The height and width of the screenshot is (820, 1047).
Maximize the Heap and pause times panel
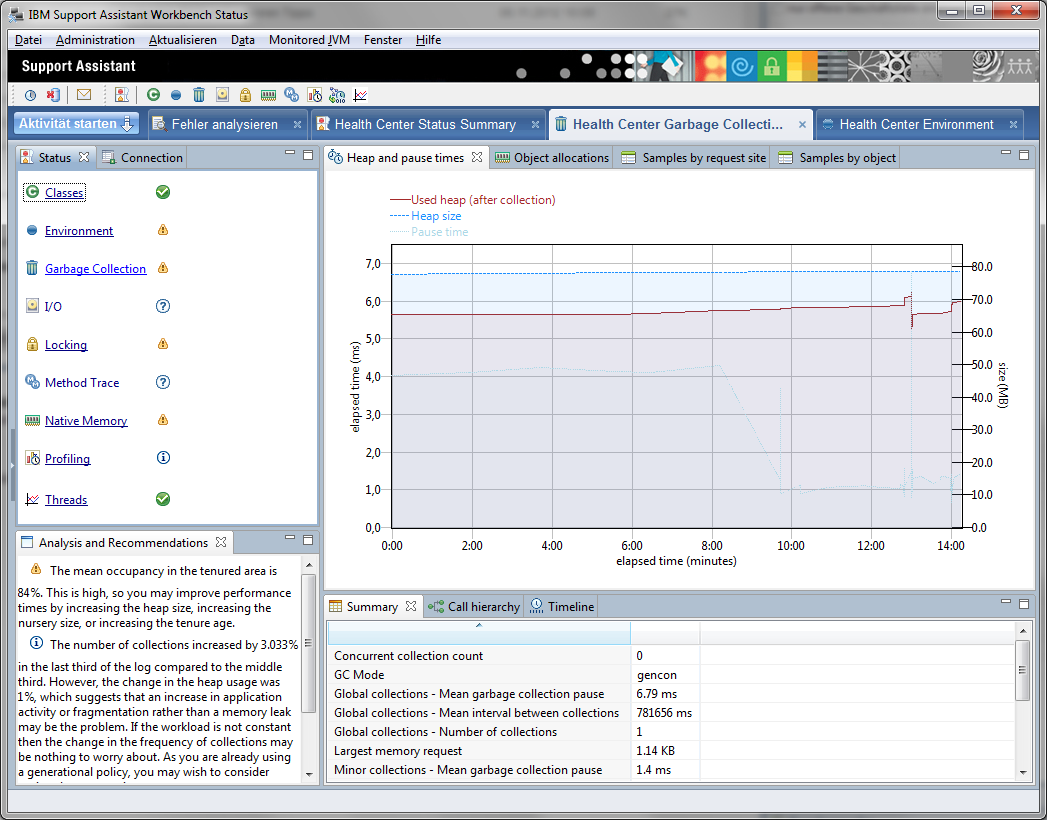[1023, 155]
